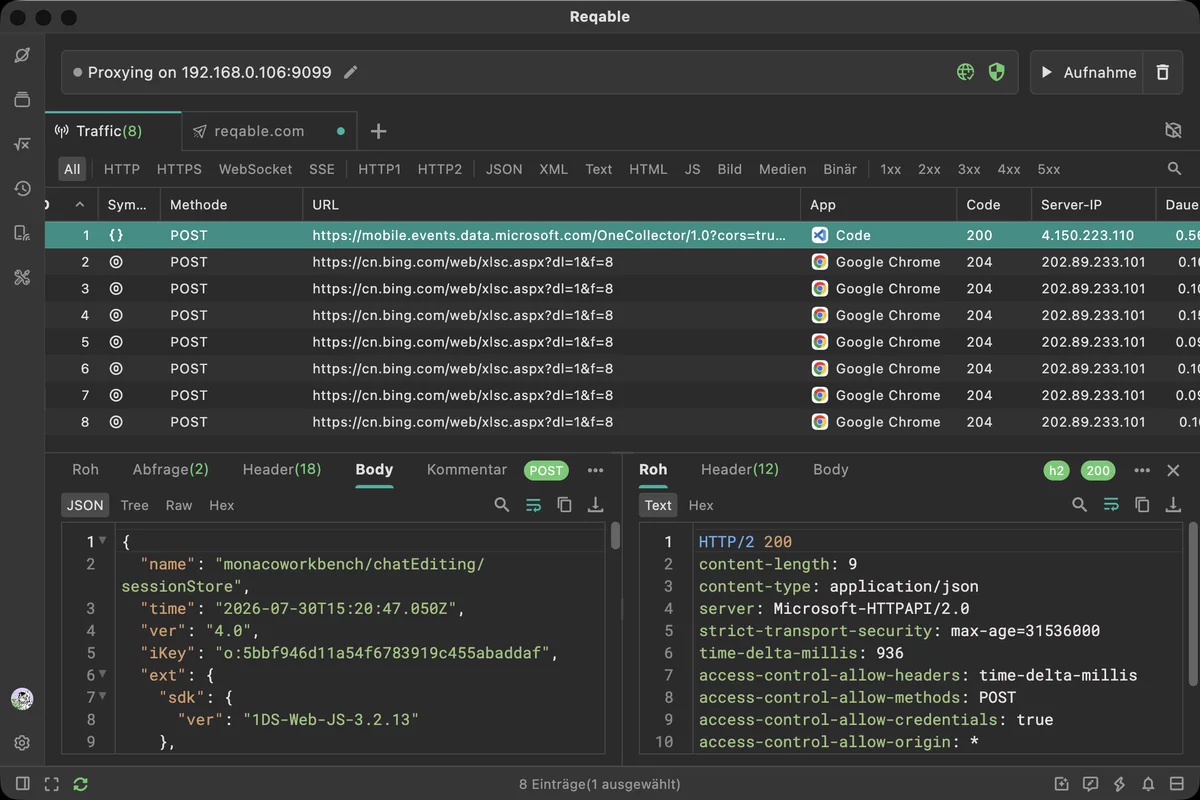Collapse JSON root at line 1

102,541
